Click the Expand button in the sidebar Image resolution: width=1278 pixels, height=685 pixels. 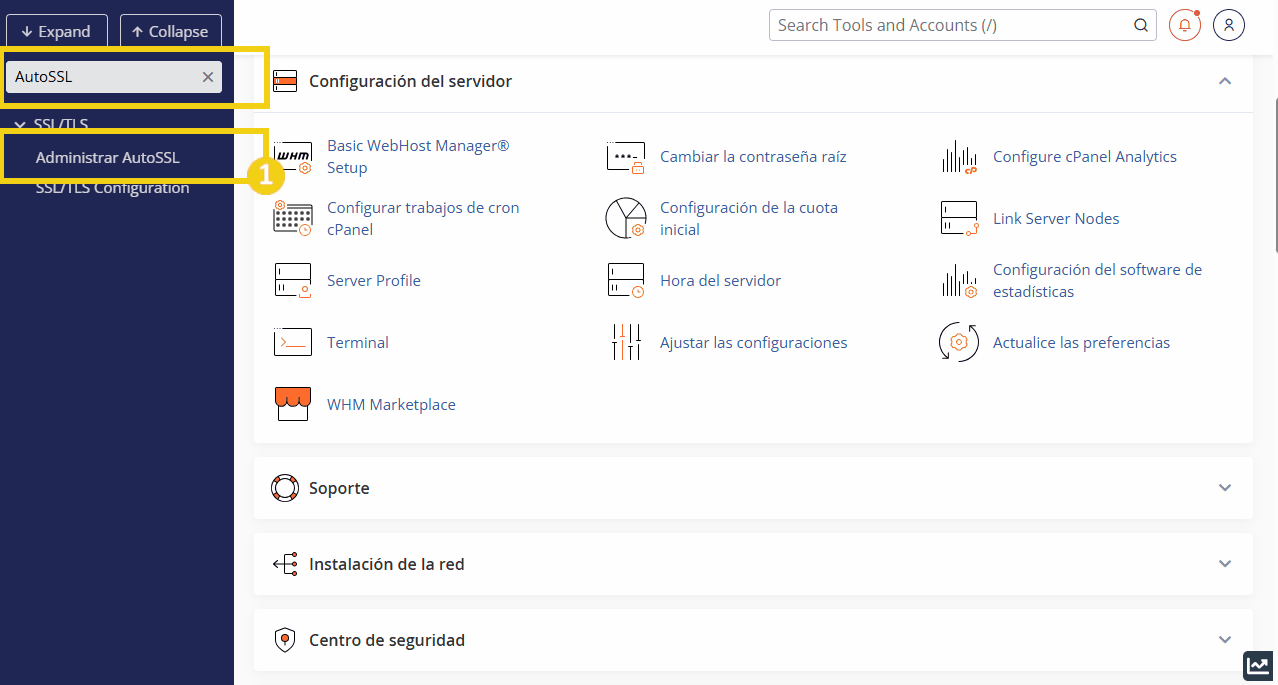[x=57, y=31]
